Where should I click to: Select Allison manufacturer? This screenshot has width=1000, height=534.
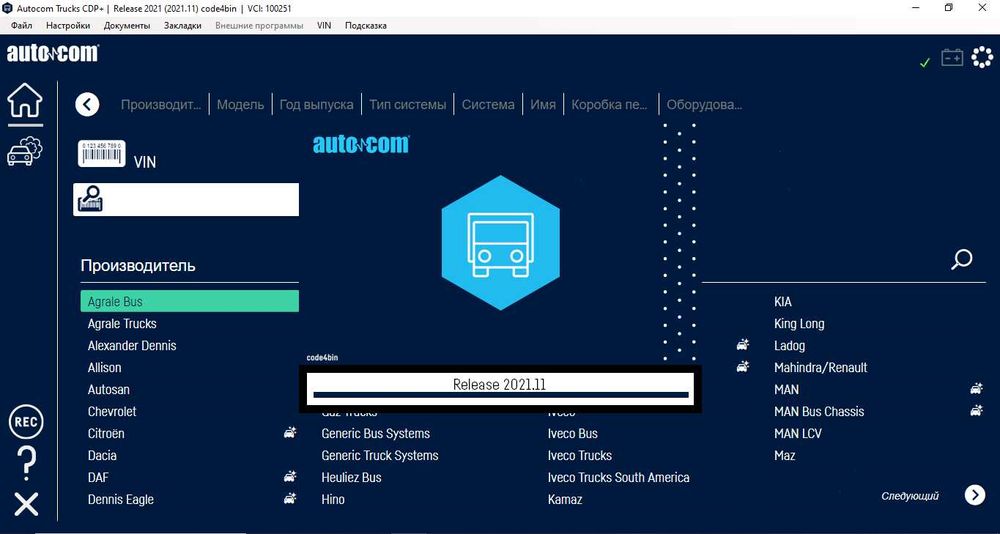pos(105,367)
